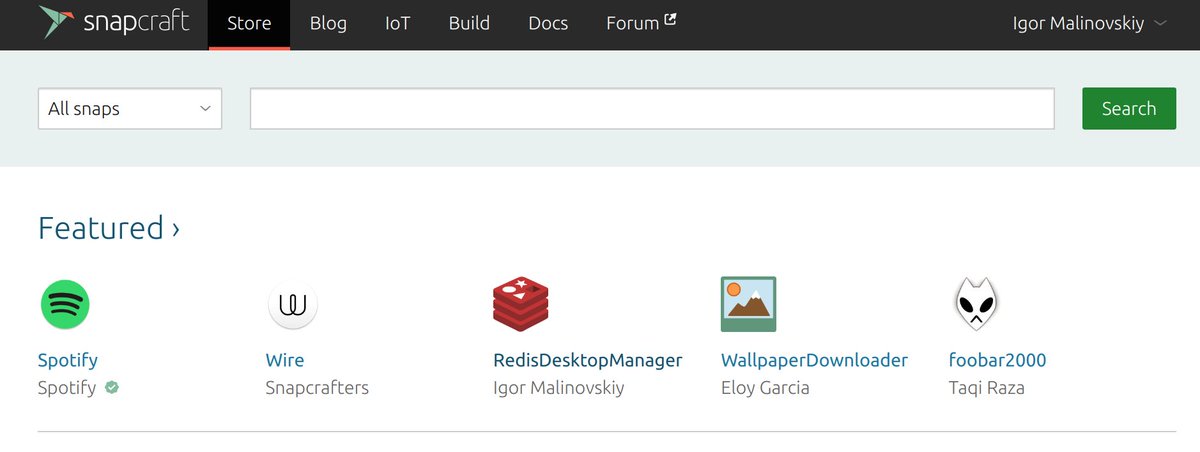Click the Snapcrafters publisher name
Viewport: 1200px width, 452px height.
(x=317, y=388)
